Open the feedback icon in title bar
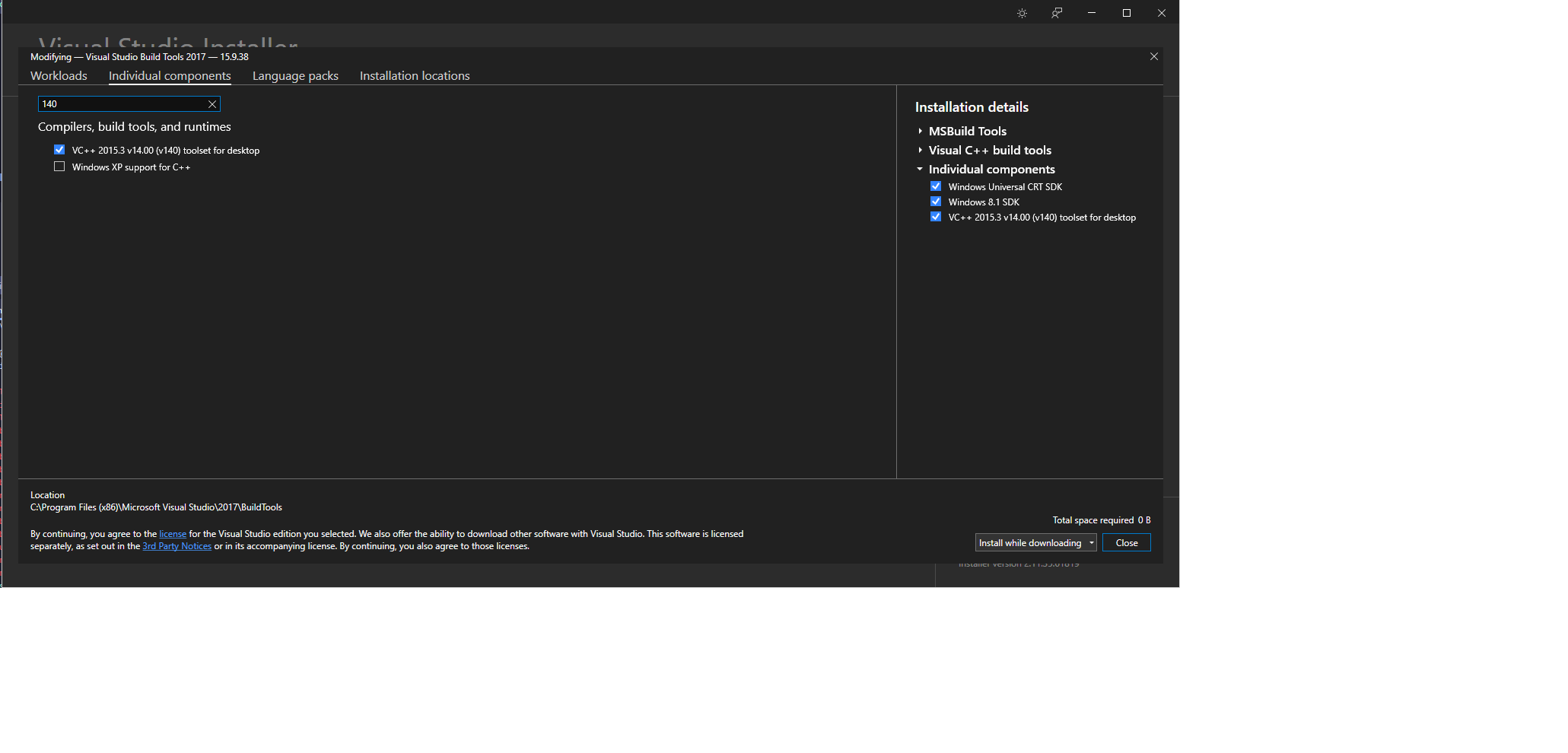Viewport: 1568px width, 753px height. click(1057, 13)
